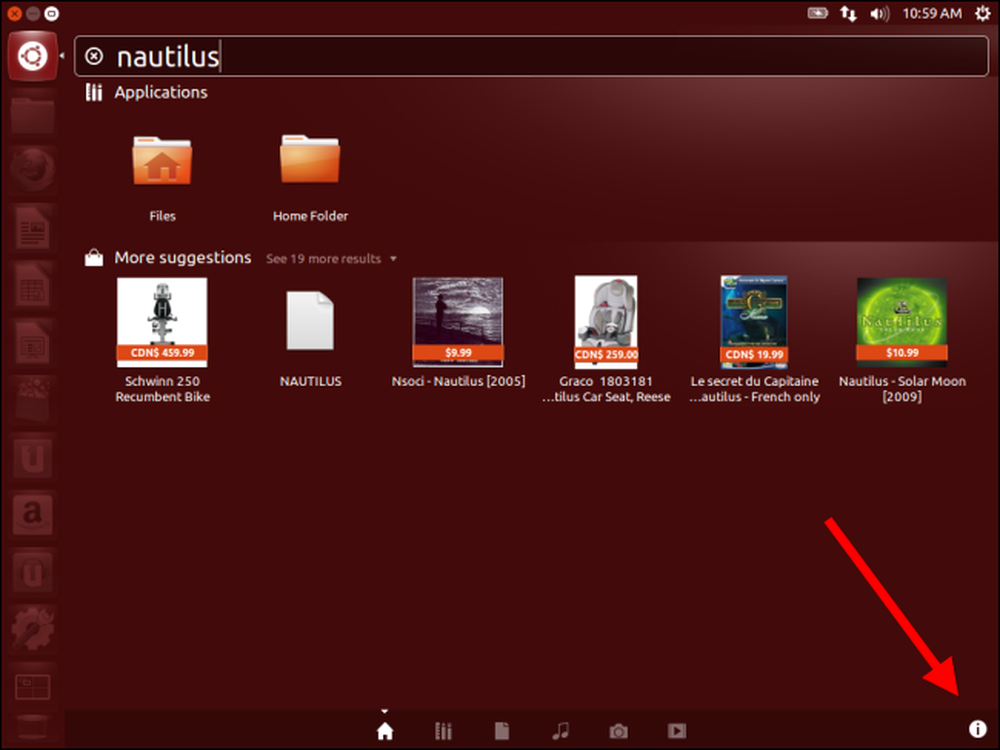Switch to the Home lens
The image size is (1000, 750).
point(385,731)
